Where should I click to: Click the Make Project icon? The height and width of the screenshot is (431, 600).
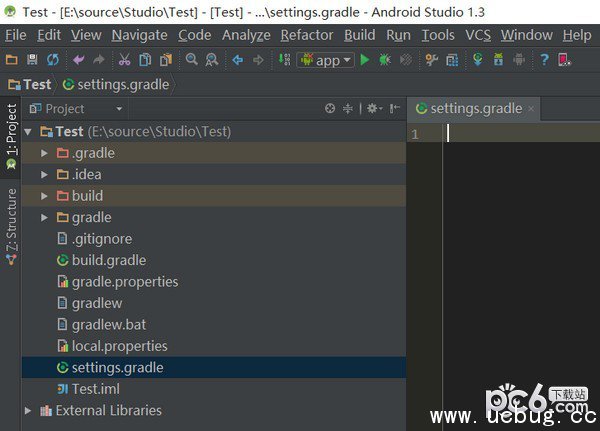[x=284, y=60]
